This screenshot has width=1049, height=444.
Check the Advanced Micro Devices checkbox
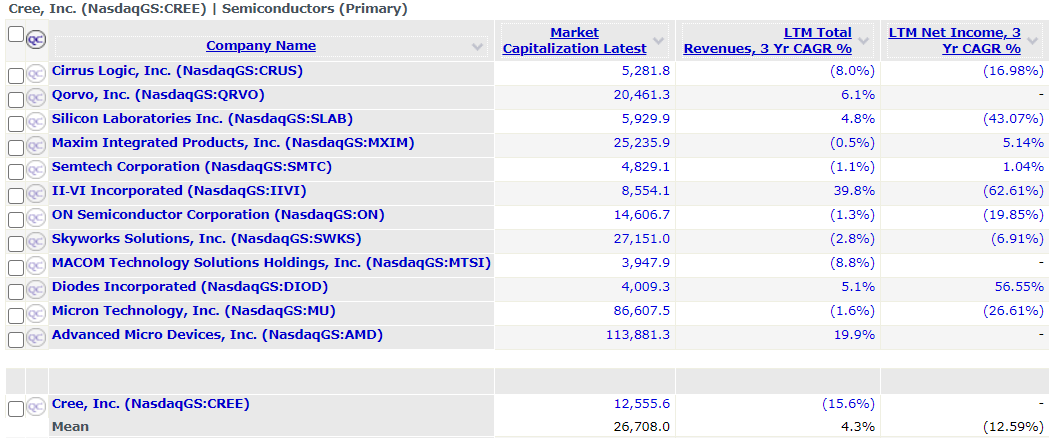(15, 340)
